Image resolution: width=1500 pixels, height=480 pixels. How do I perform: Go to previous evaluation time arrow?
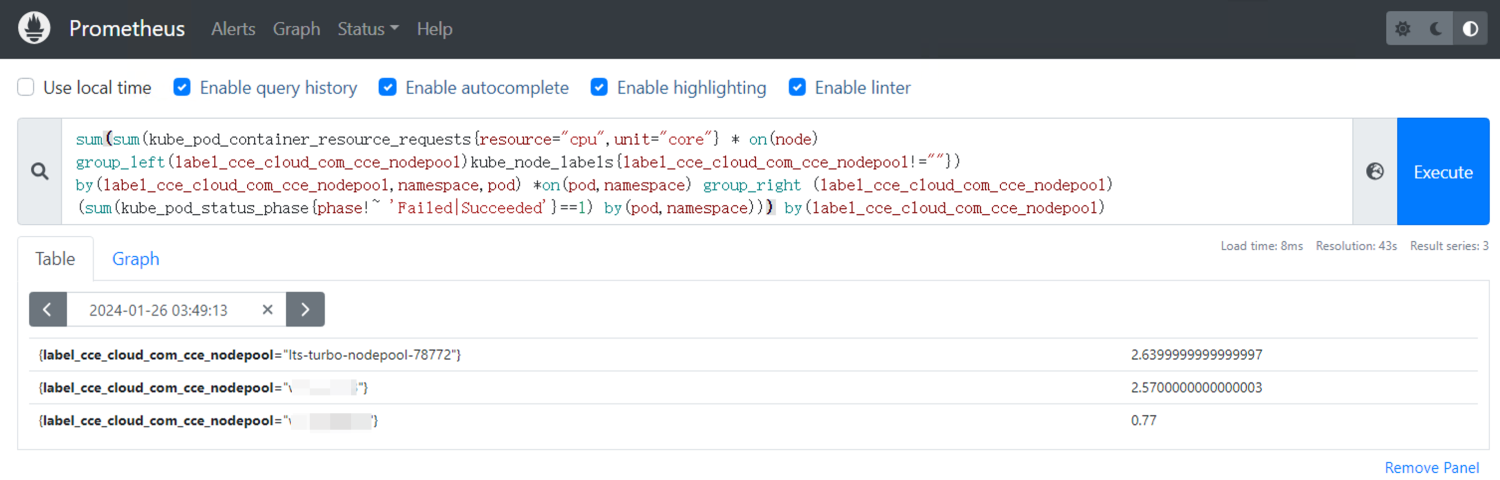48,310
